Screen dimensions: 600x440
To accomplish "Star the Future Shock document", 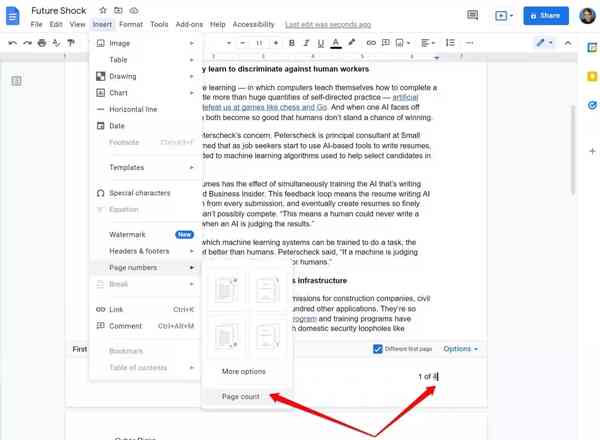I will click(x=103, y=10).
